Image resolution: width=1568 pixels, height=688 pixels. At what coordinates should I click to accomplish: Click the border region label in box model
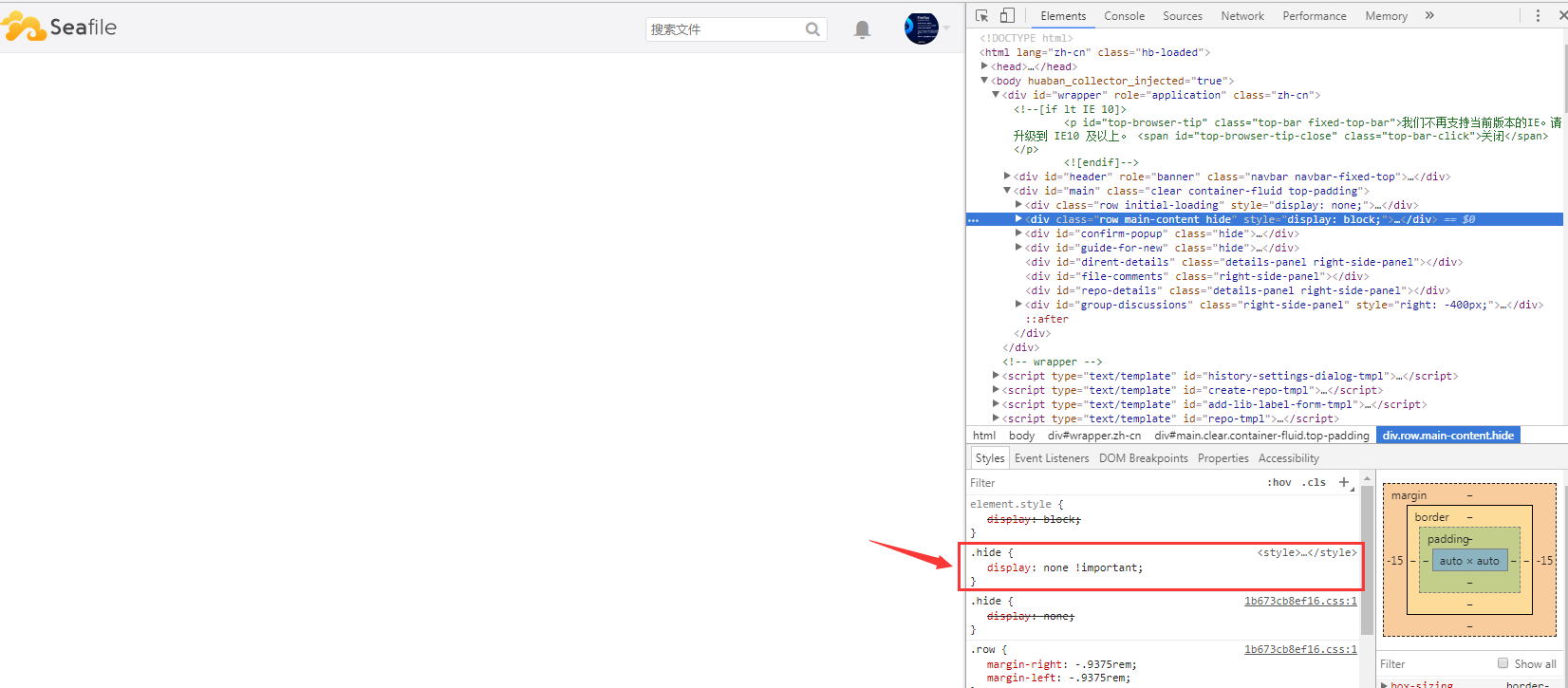[1431, 517]
